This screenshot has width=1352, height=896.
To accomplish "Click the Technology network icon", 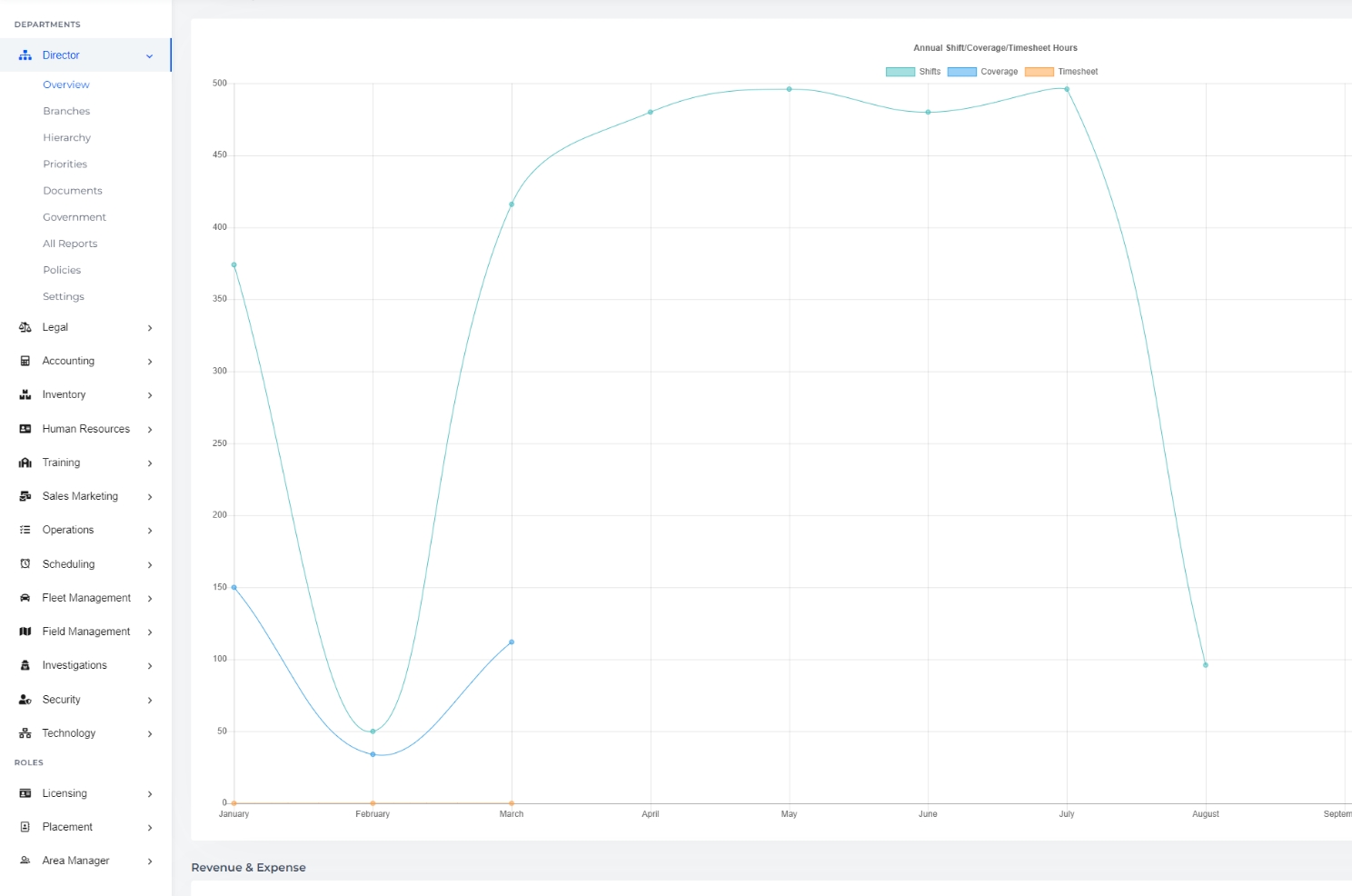I will (25, 733).
